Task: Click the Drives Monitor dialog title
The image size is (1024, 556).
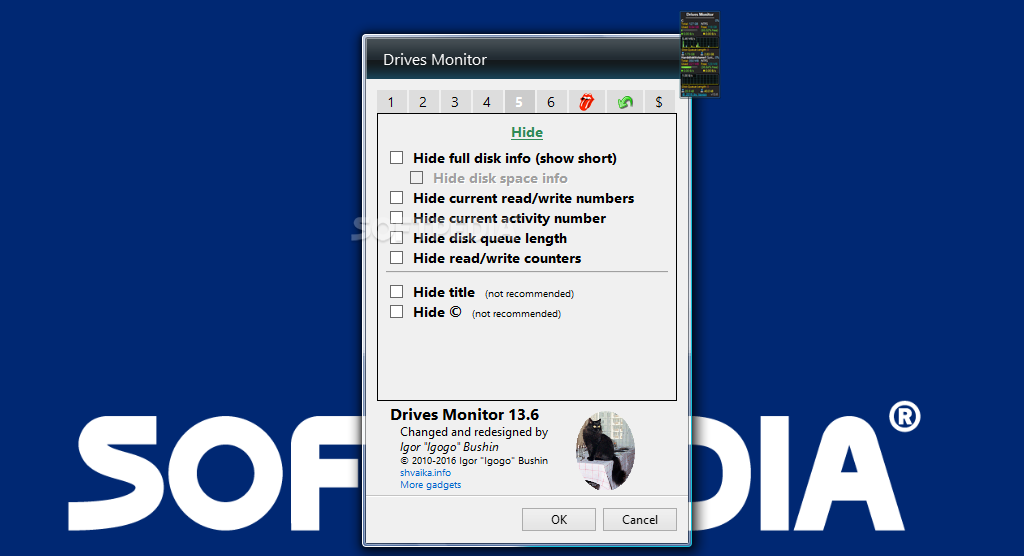Action: point(435,59)
